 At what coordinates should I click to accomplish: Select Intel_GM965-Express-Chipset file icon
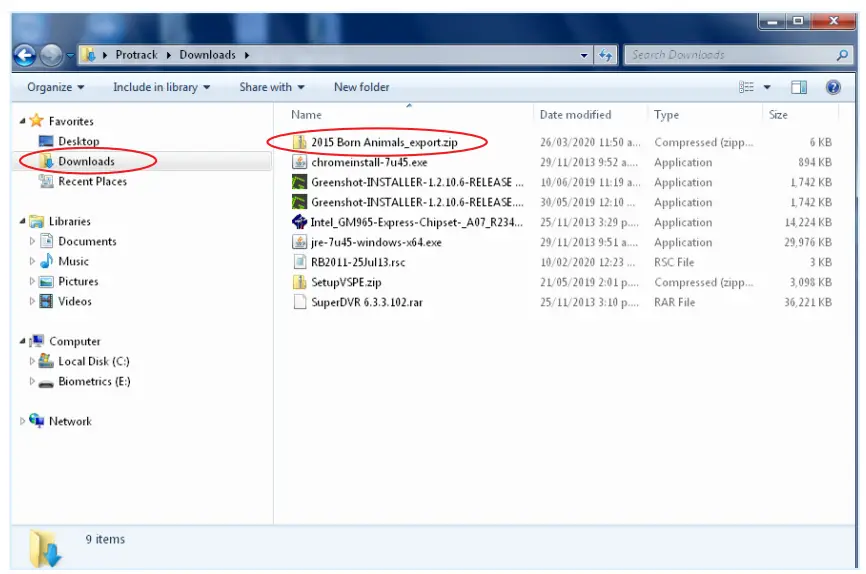tap(299, 222)
